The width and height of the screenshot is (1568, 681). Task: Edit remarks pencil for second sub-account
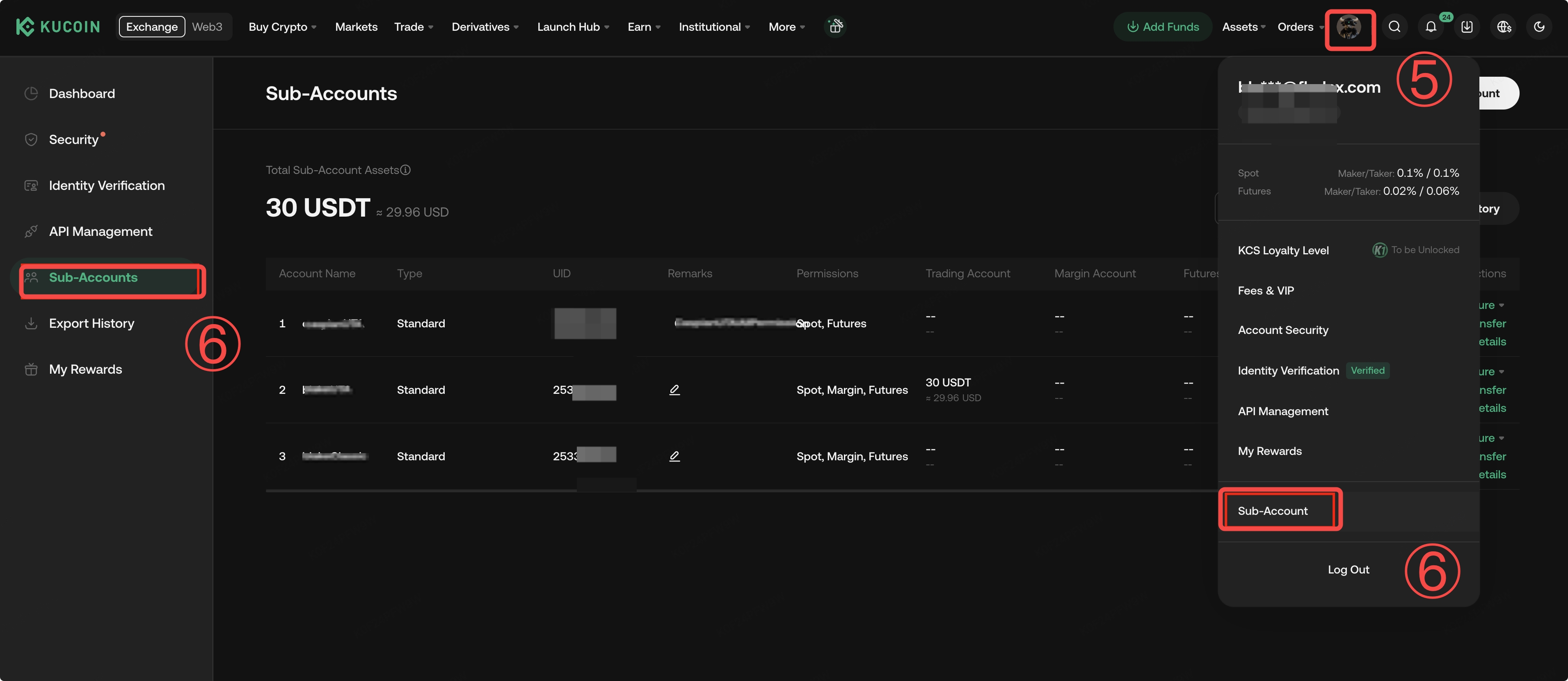674,389
